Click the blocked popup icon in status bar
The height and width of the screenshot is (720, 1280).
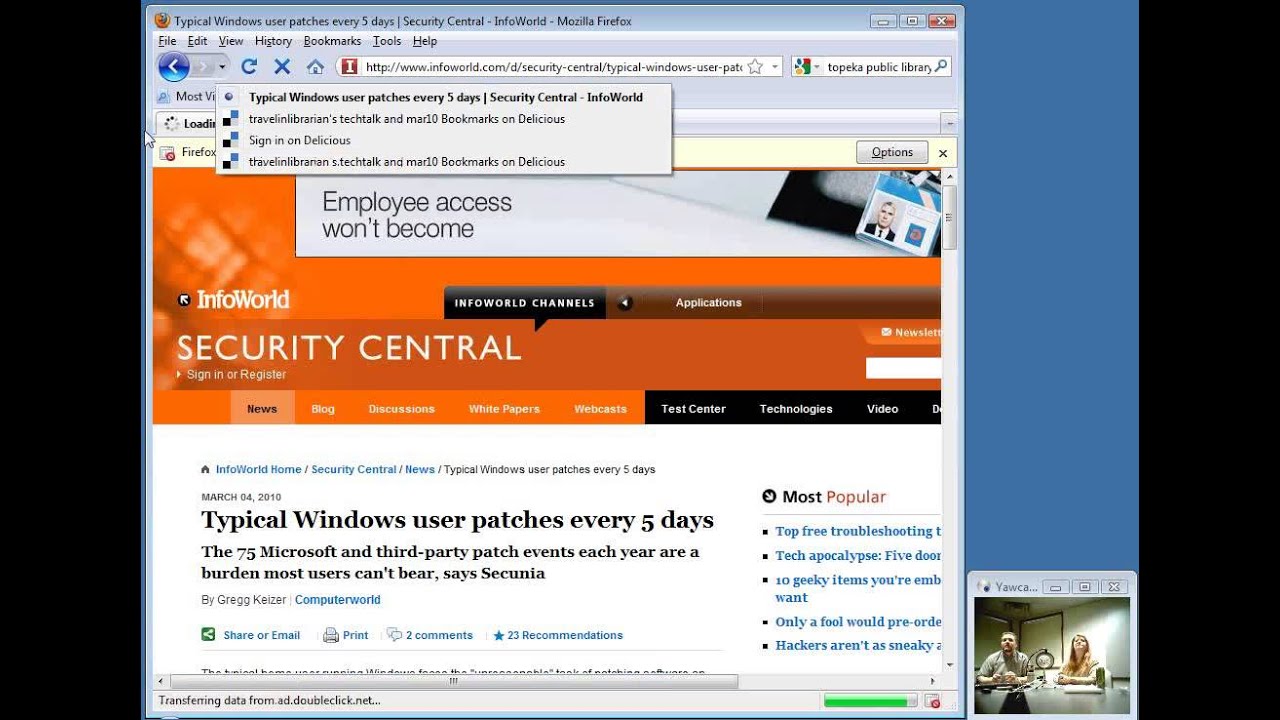click(932, 701)
